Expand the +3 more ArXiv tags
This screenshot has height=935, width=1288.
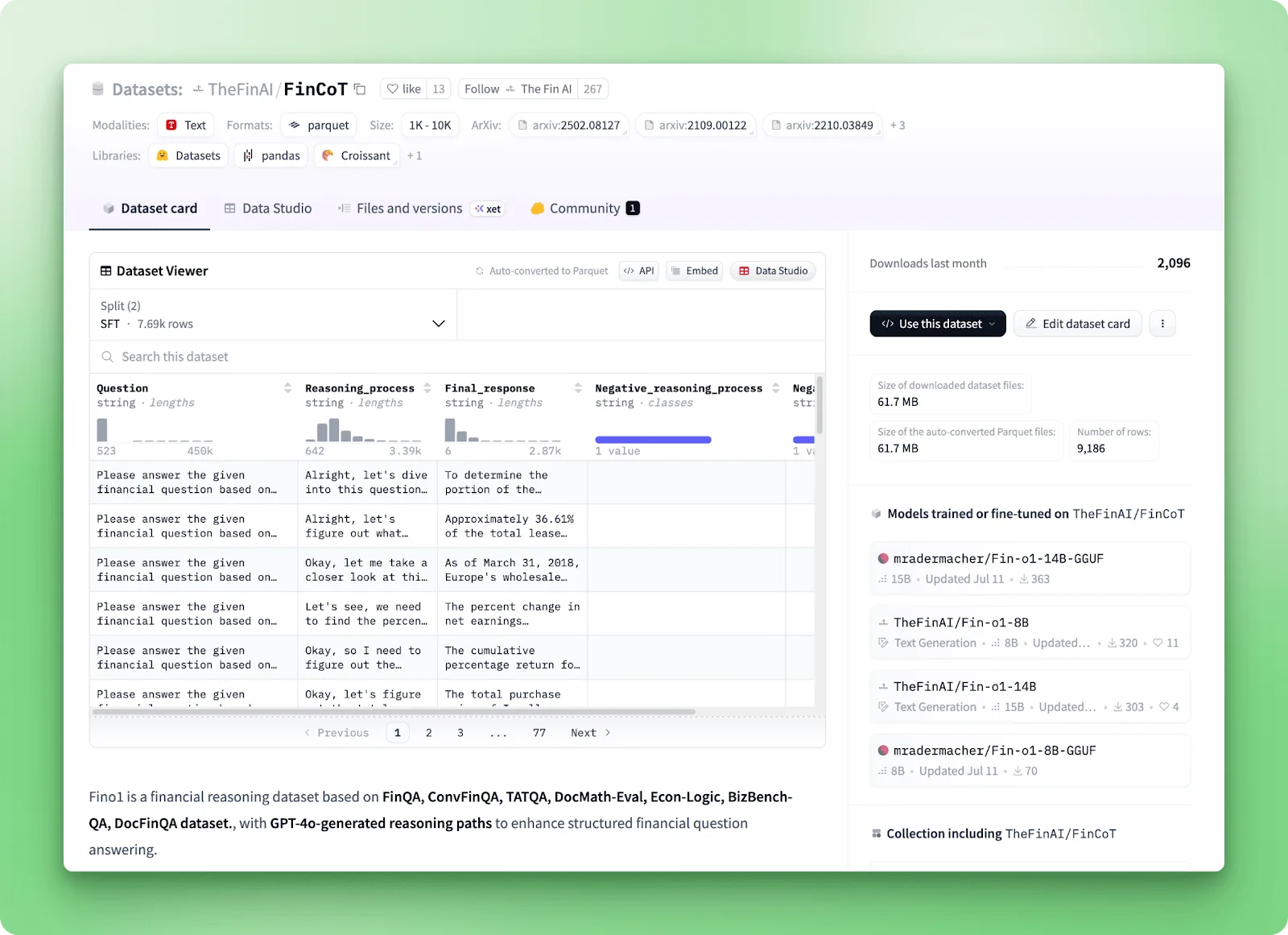point(898,125)
